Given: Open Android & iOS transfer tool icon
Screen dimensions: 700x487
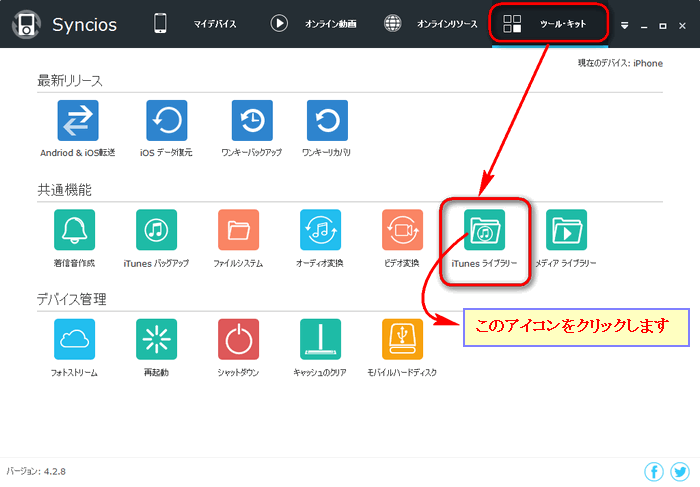Looking at the screenshot, I should pos(78,120).
